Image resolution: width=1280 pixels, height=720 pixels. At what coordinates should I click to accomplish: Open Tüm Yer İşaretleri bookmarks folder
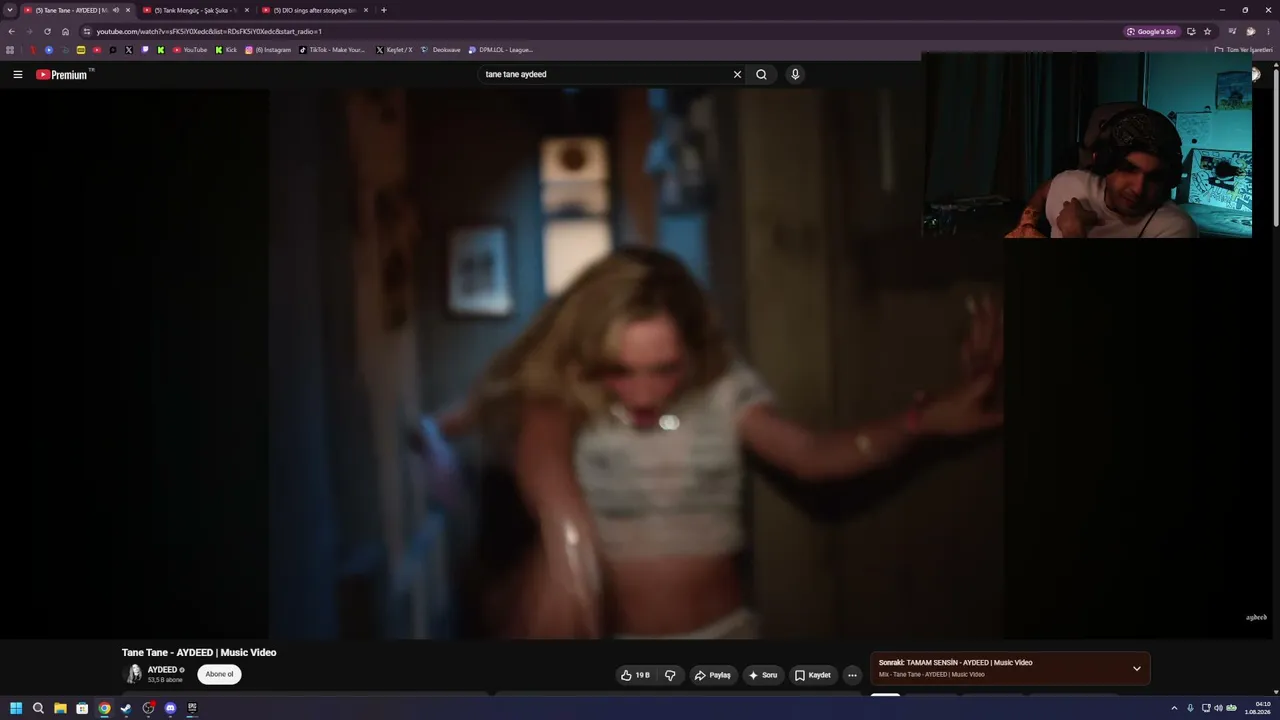[x=1243, y=49]
